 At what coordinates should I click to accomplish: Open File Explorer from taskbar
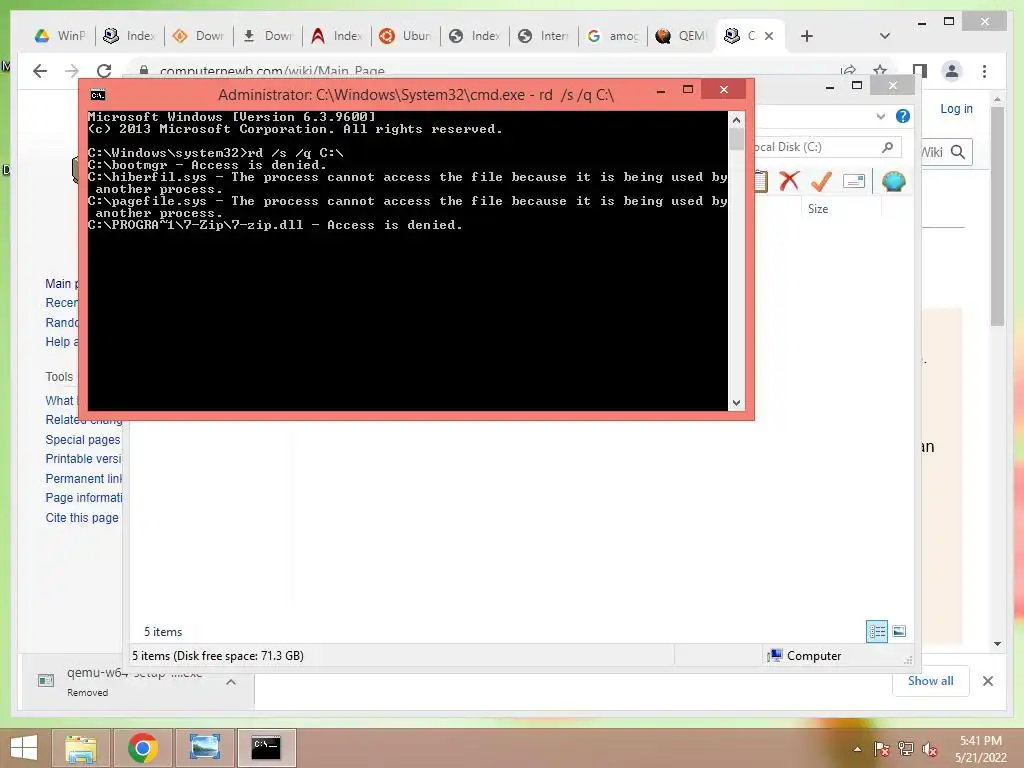(81, 748)
